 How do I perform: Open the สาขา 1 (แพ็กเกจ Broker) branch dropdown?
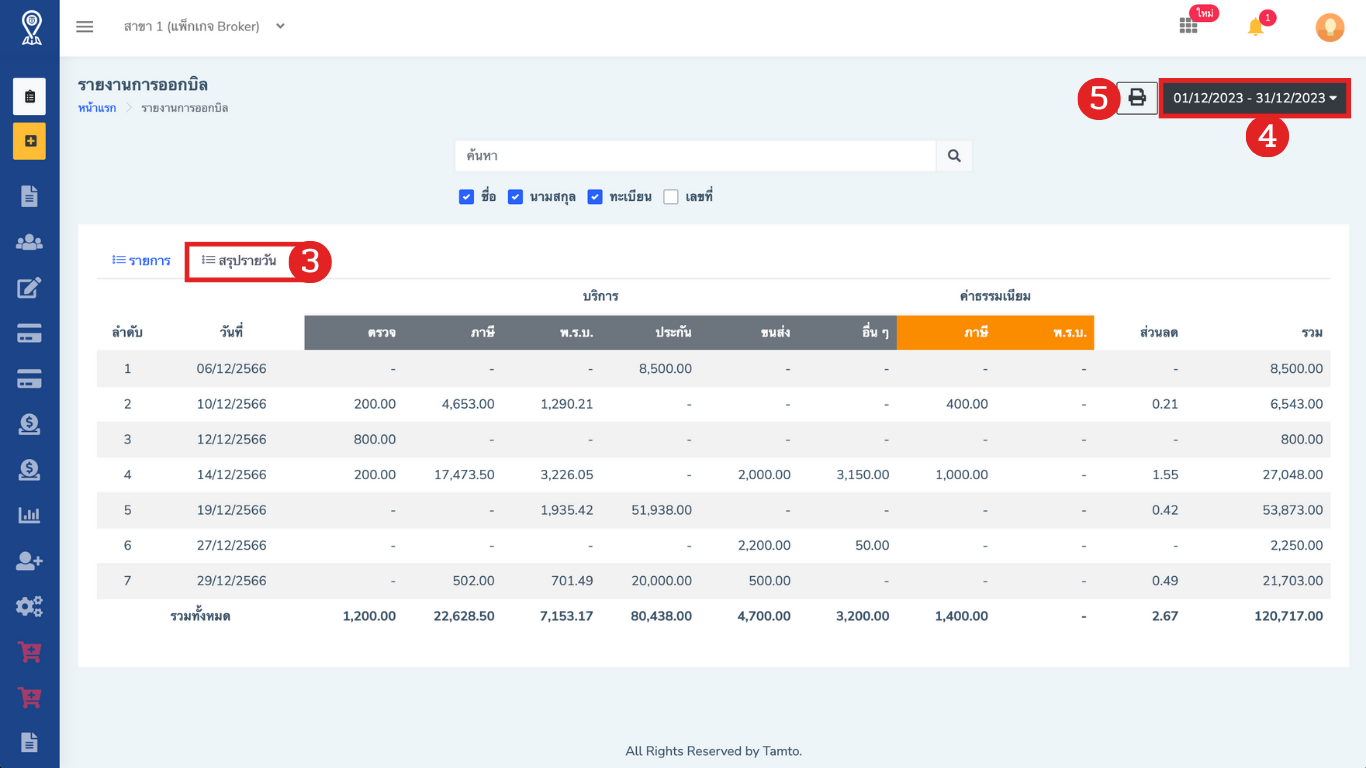coord(204,27)
